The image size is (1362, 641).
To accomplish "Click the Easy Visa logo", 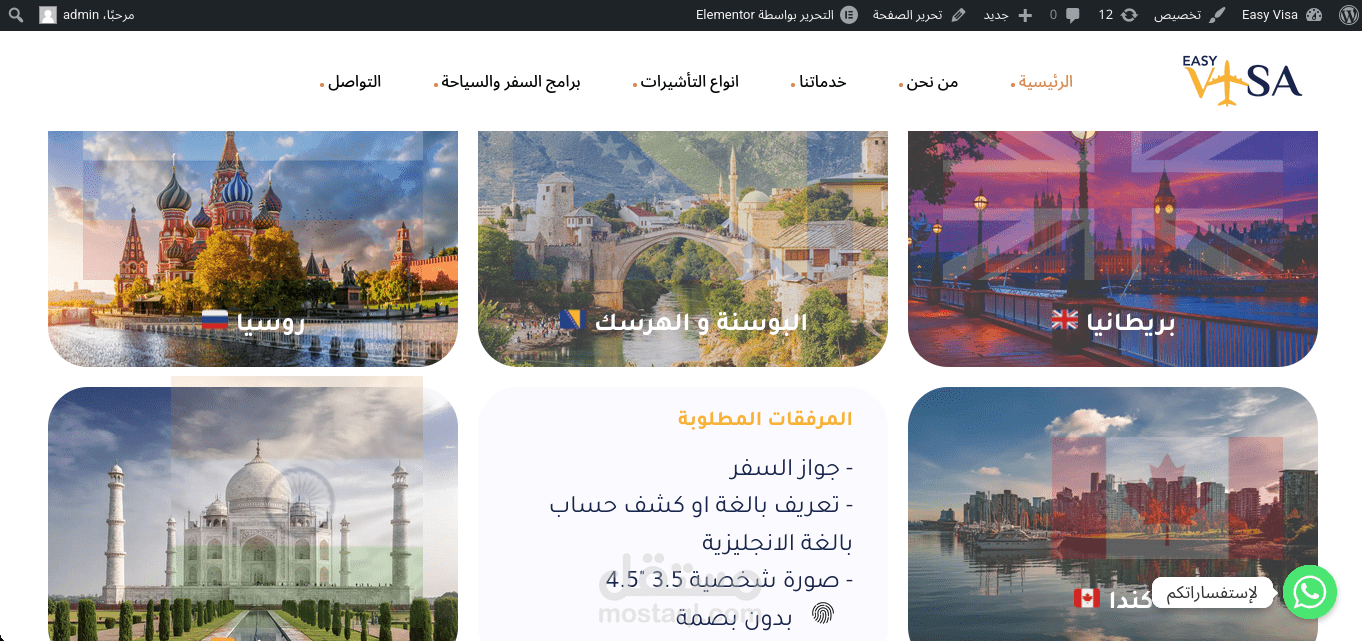I will (1242, 80).
